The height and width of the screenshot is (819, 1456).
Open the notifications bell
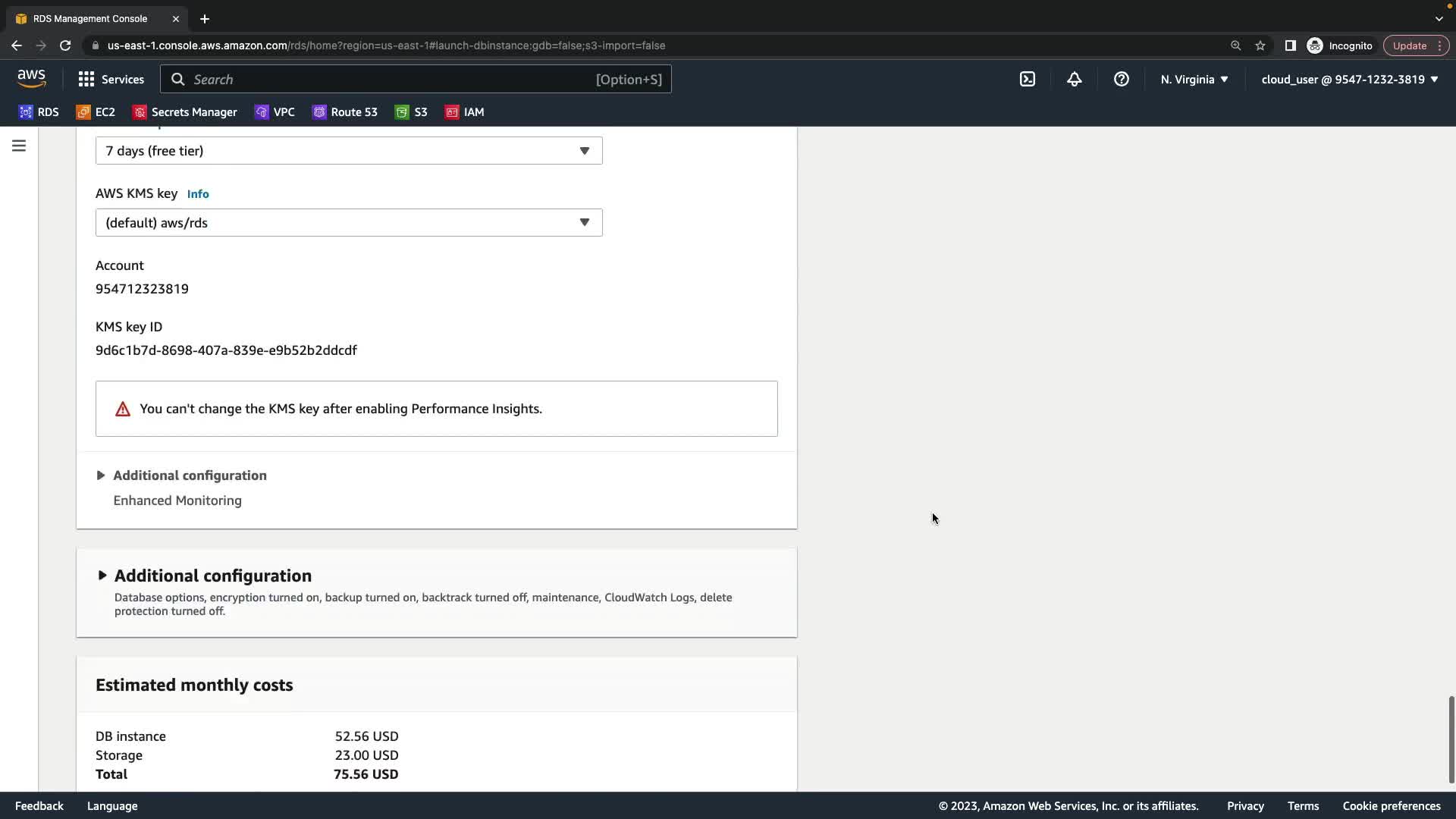pyautogui.click(x=1074, y=79)
